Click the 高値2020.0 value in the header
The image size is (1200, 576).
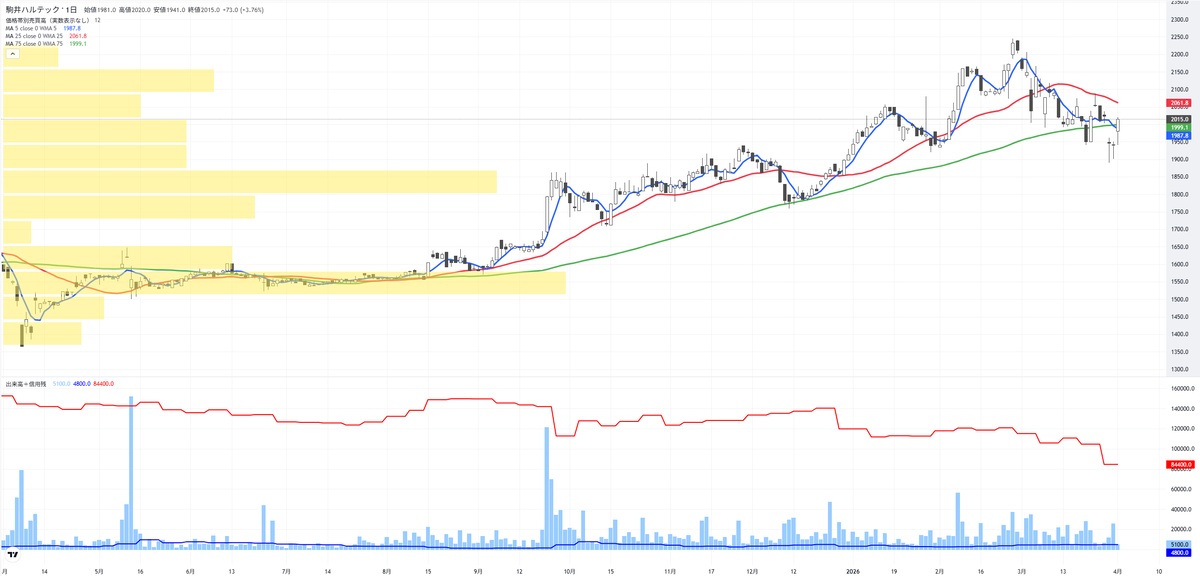point(137,9)
